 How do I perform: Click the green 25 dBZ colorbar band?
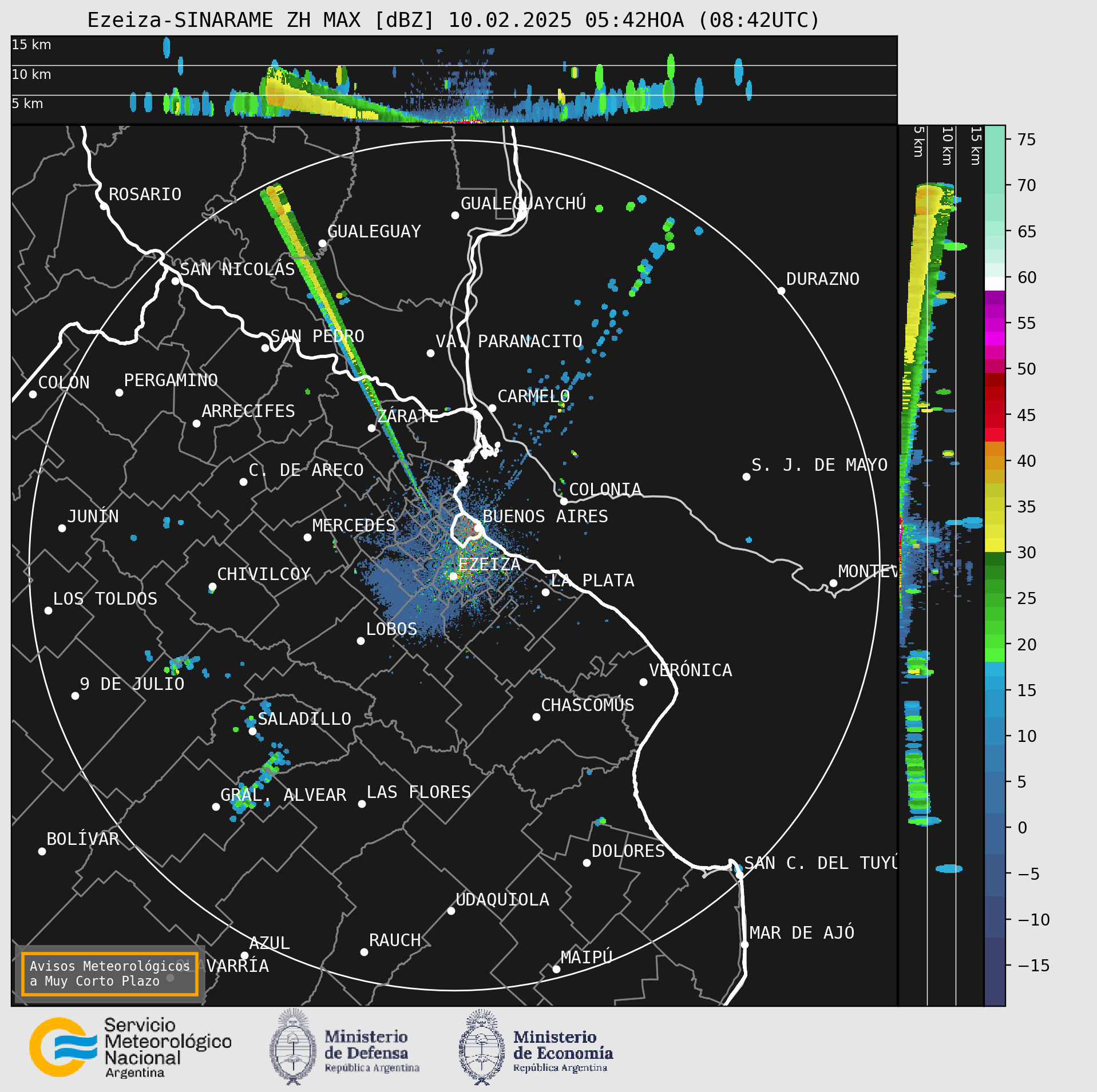pos(995,600)
